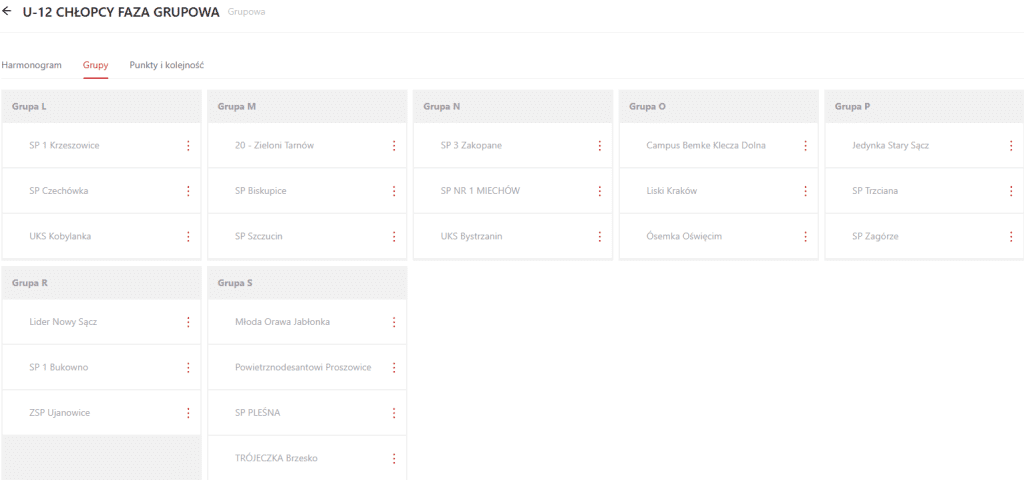Open three-dot menu for SP Biskupice
The image size is (1024, 480).
(x=394, y=191)
